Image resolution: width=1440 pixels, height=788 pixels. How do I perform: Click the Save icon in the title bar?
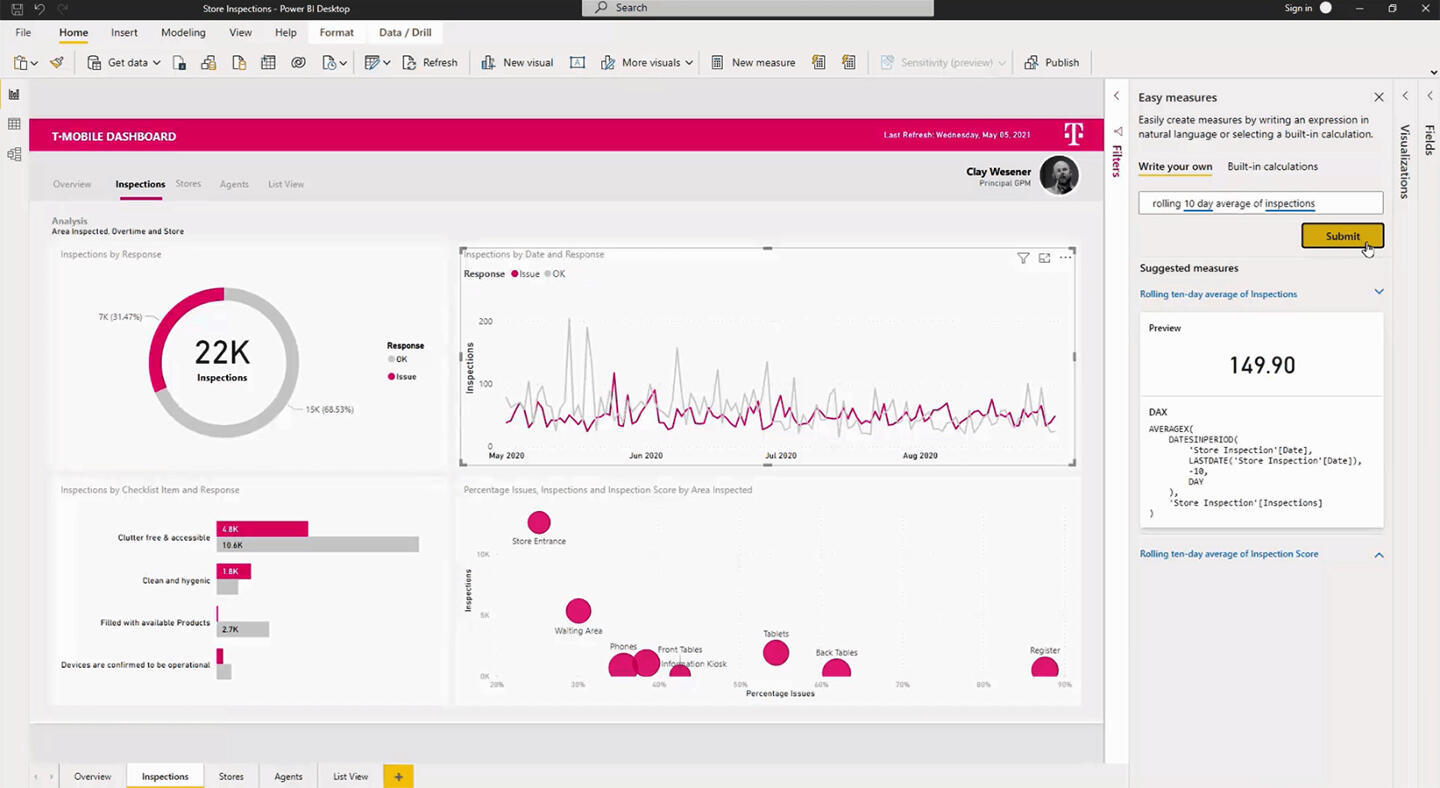tap(17, 8)
